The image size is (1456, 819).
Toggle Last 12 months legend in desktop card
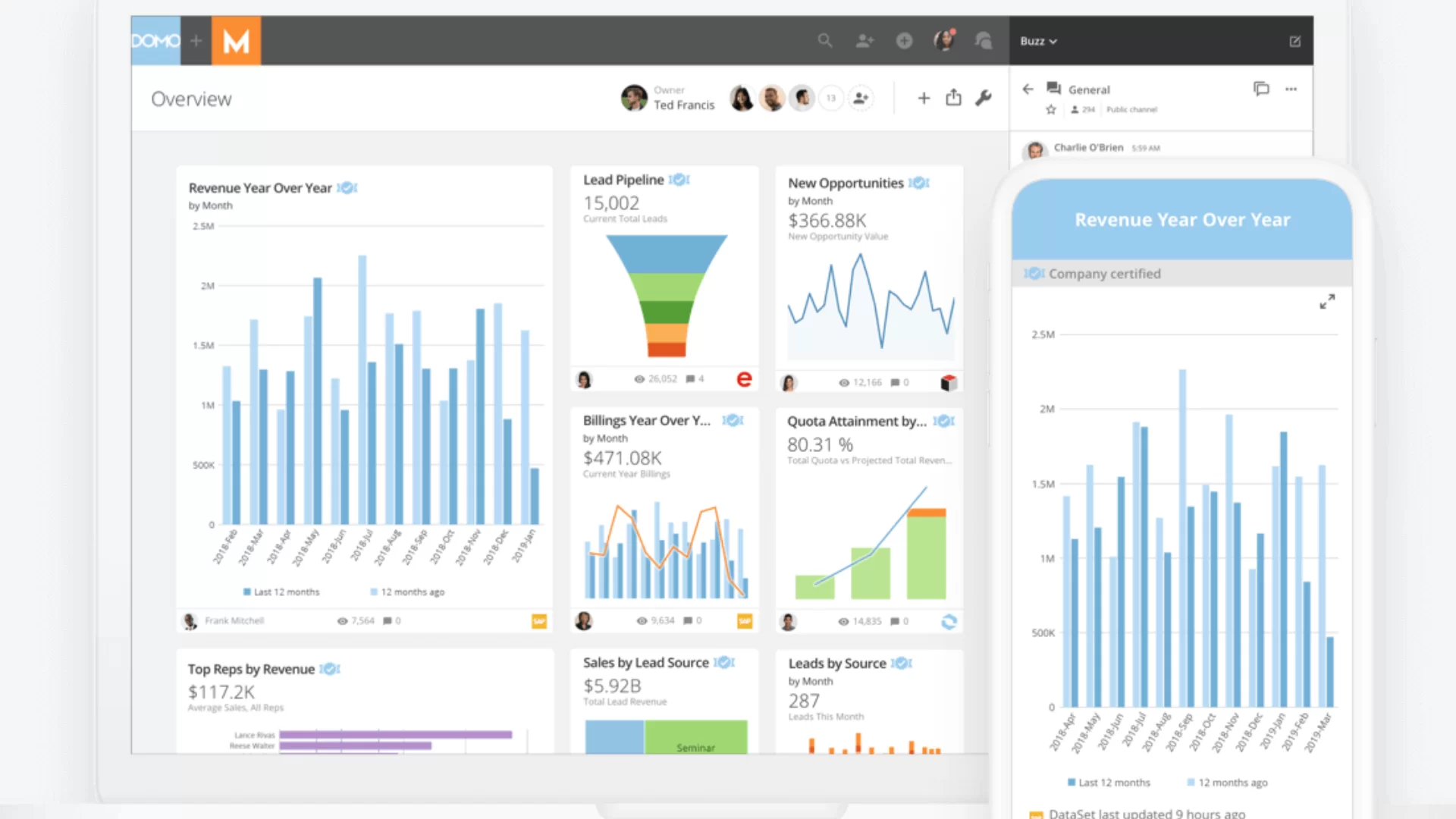(x=281, y=592)
